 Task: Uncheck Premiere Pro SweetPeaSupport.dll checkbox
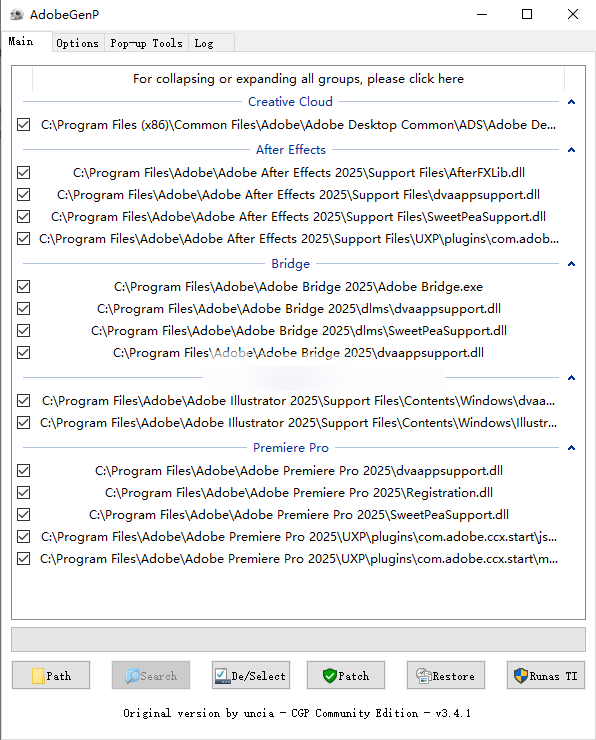24,514
